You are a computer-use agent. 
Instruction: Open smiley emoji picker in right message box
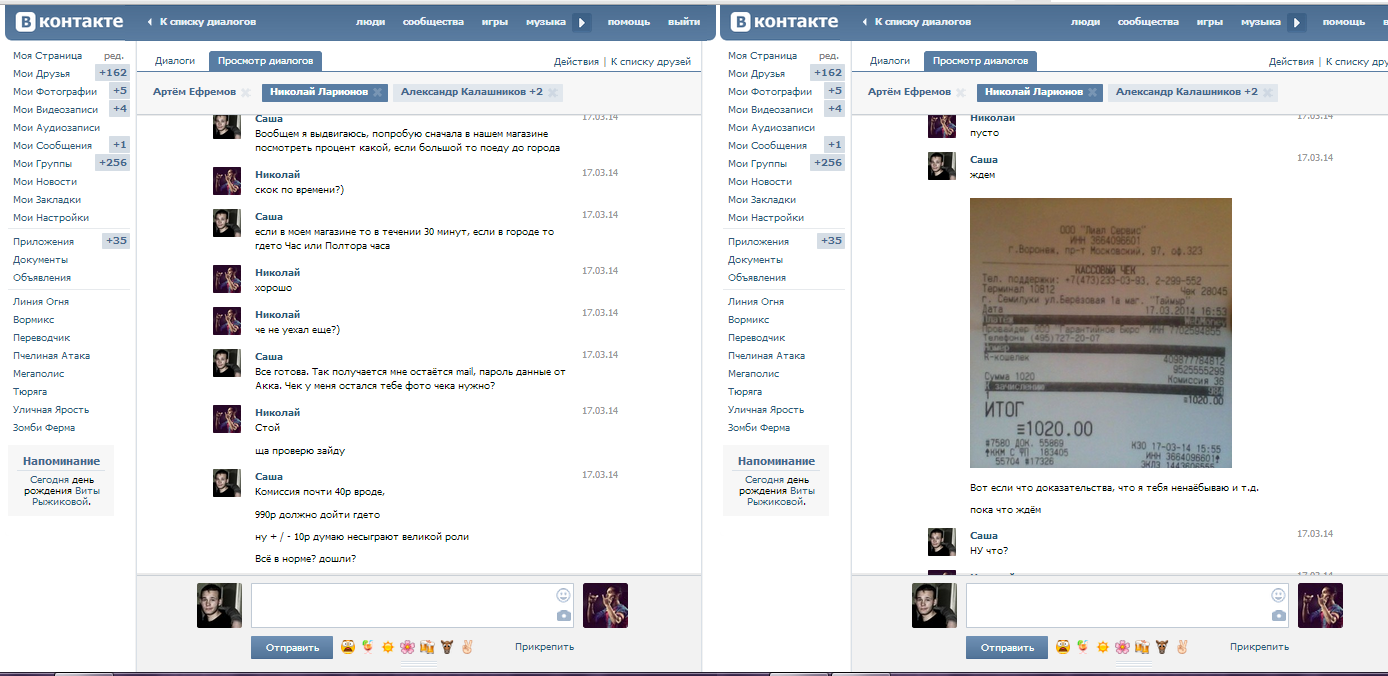[x=1278, y=595]
